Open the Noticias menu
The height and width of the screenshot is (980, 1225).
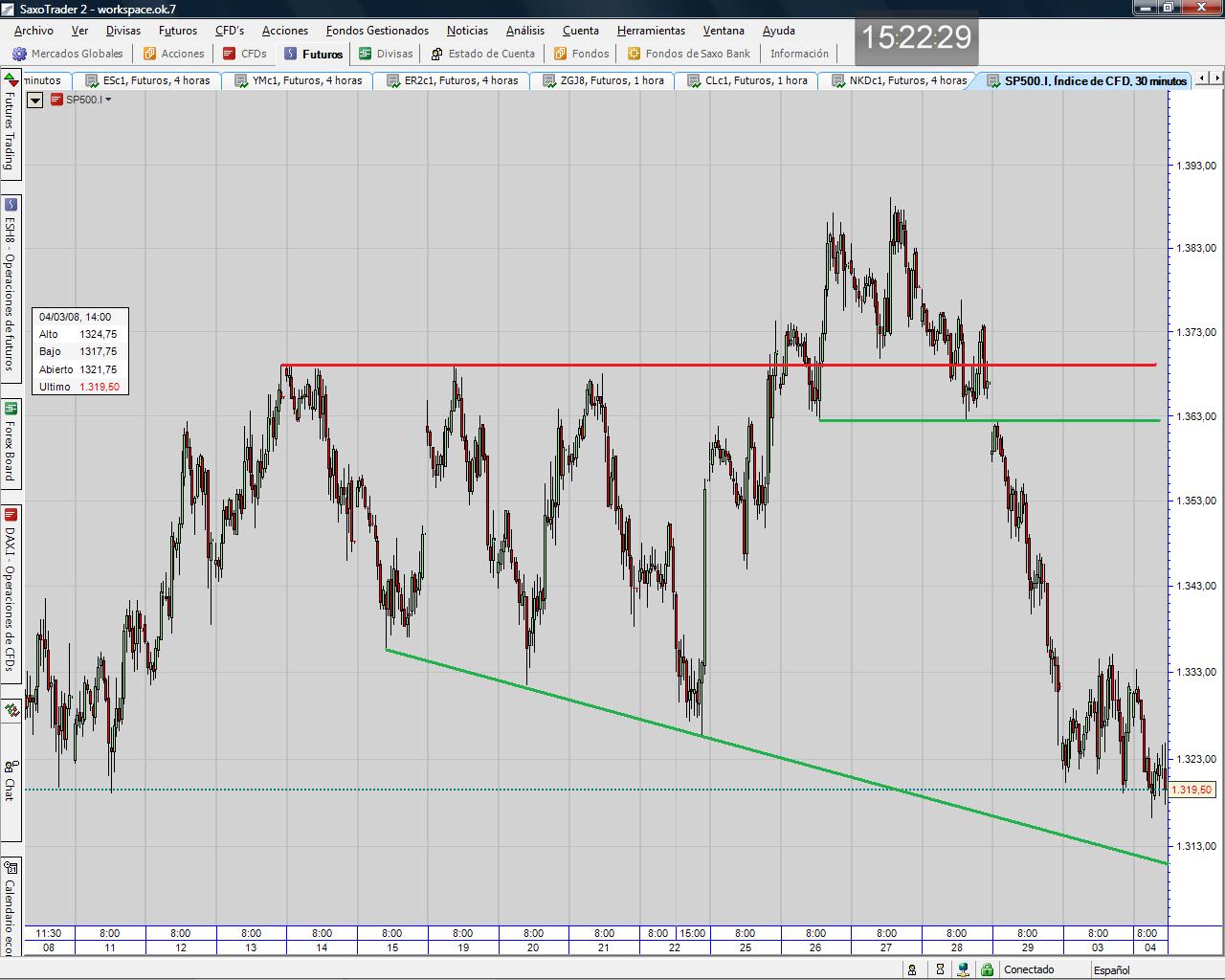[x=467, y=31]
